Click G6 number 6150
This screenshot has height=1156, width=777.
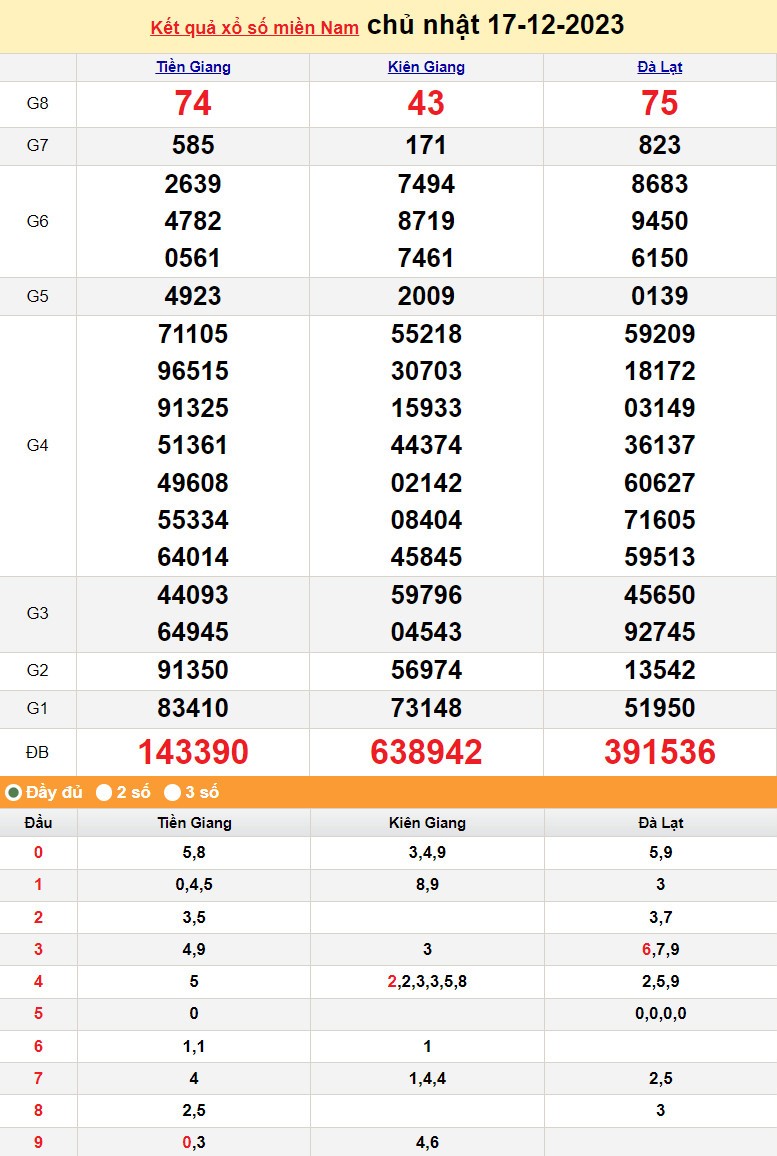click(x=660, y=258)
